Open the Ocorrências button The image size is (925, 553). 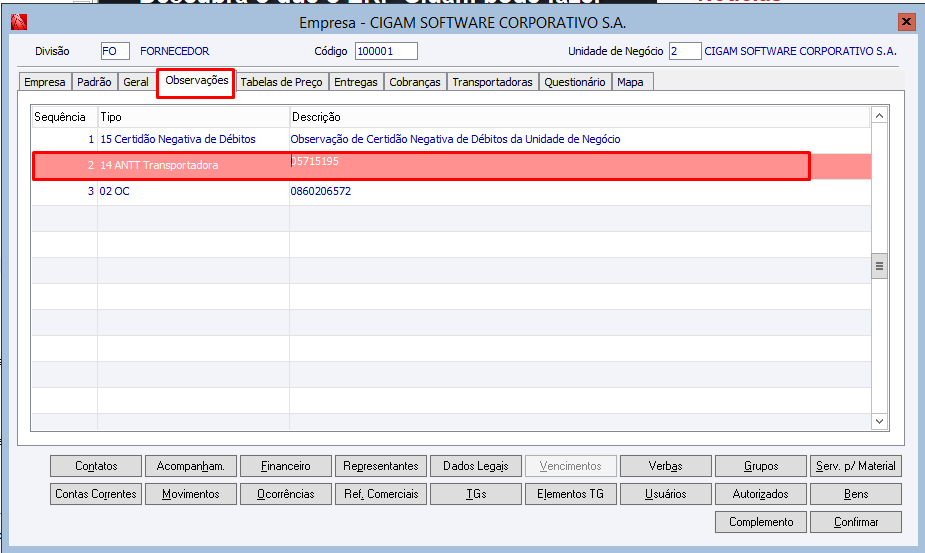[286, 494]
